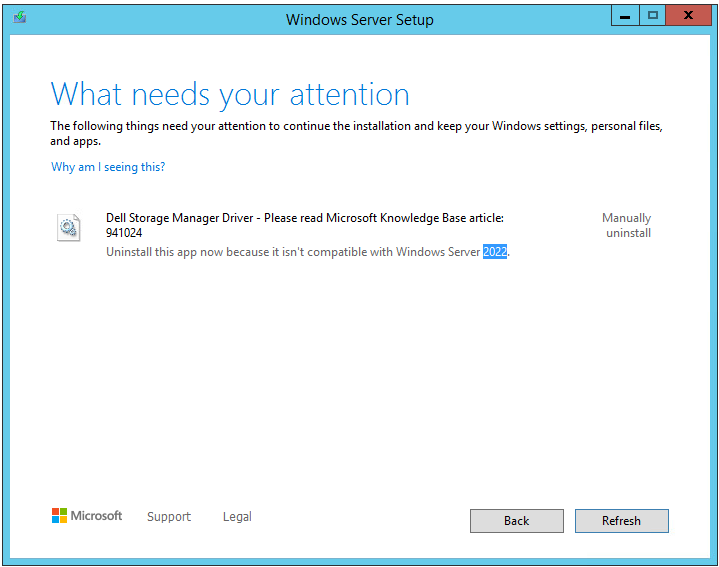Open the Support link
The height and width of the screenshot is (567, 719).
coord(169,517)
